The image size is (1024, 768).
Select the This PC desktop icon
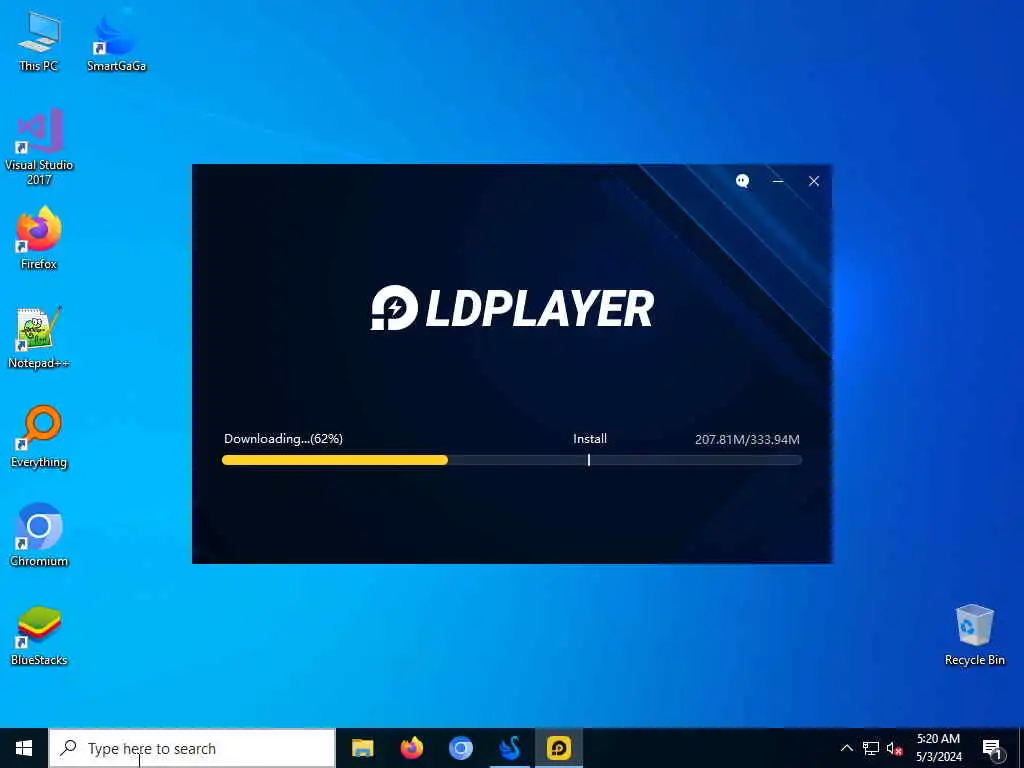point(39,41)
